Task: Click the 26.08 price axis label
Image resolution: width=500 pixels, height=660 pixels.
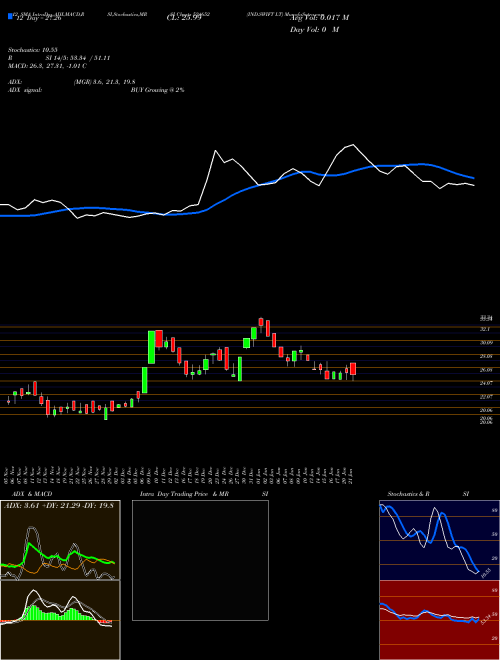Action: click(x=486, y=370)
